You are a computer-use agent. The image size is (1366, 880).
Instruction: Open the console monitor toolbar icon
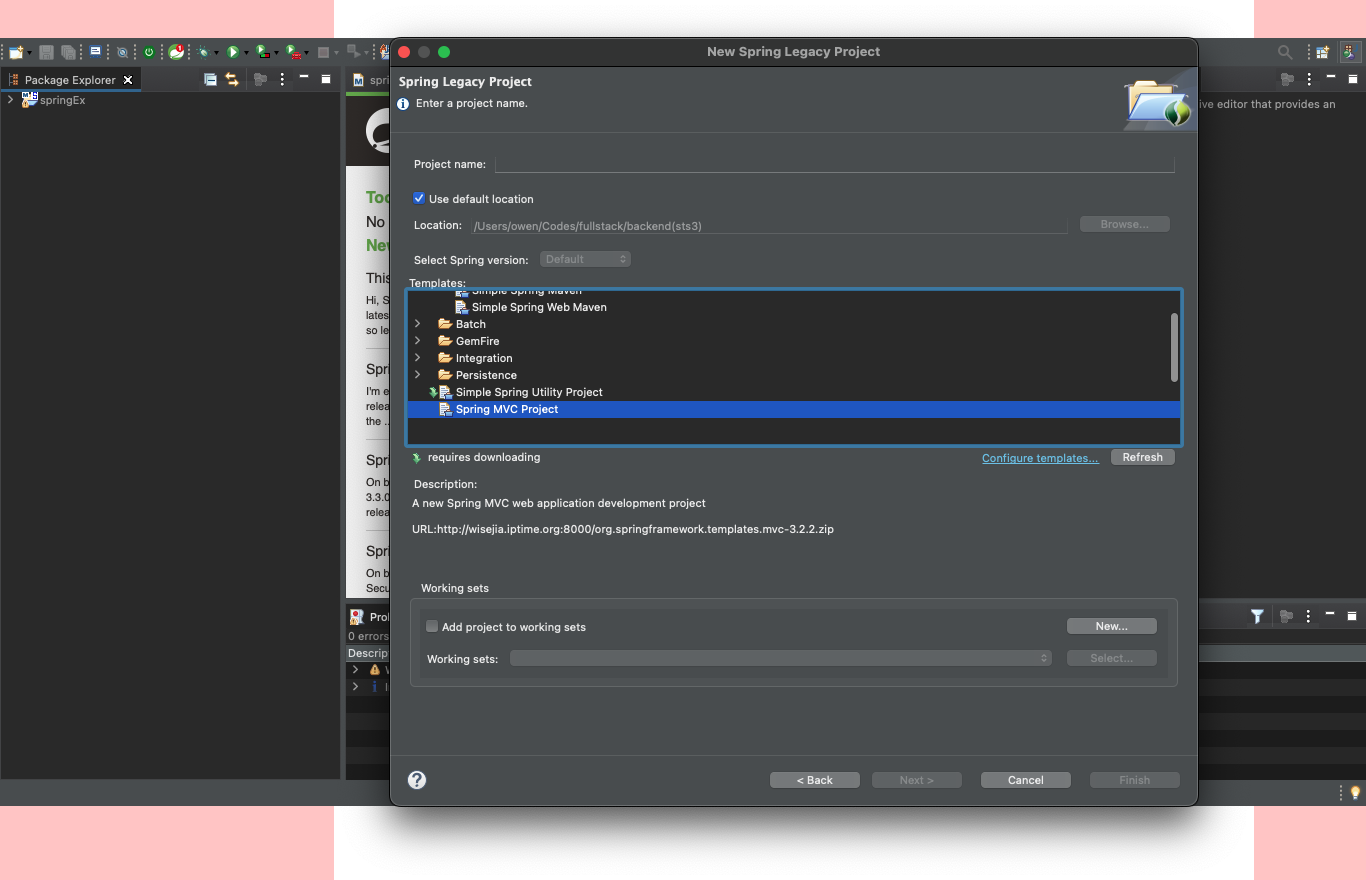pyautogui.click(x=96, y=51)
